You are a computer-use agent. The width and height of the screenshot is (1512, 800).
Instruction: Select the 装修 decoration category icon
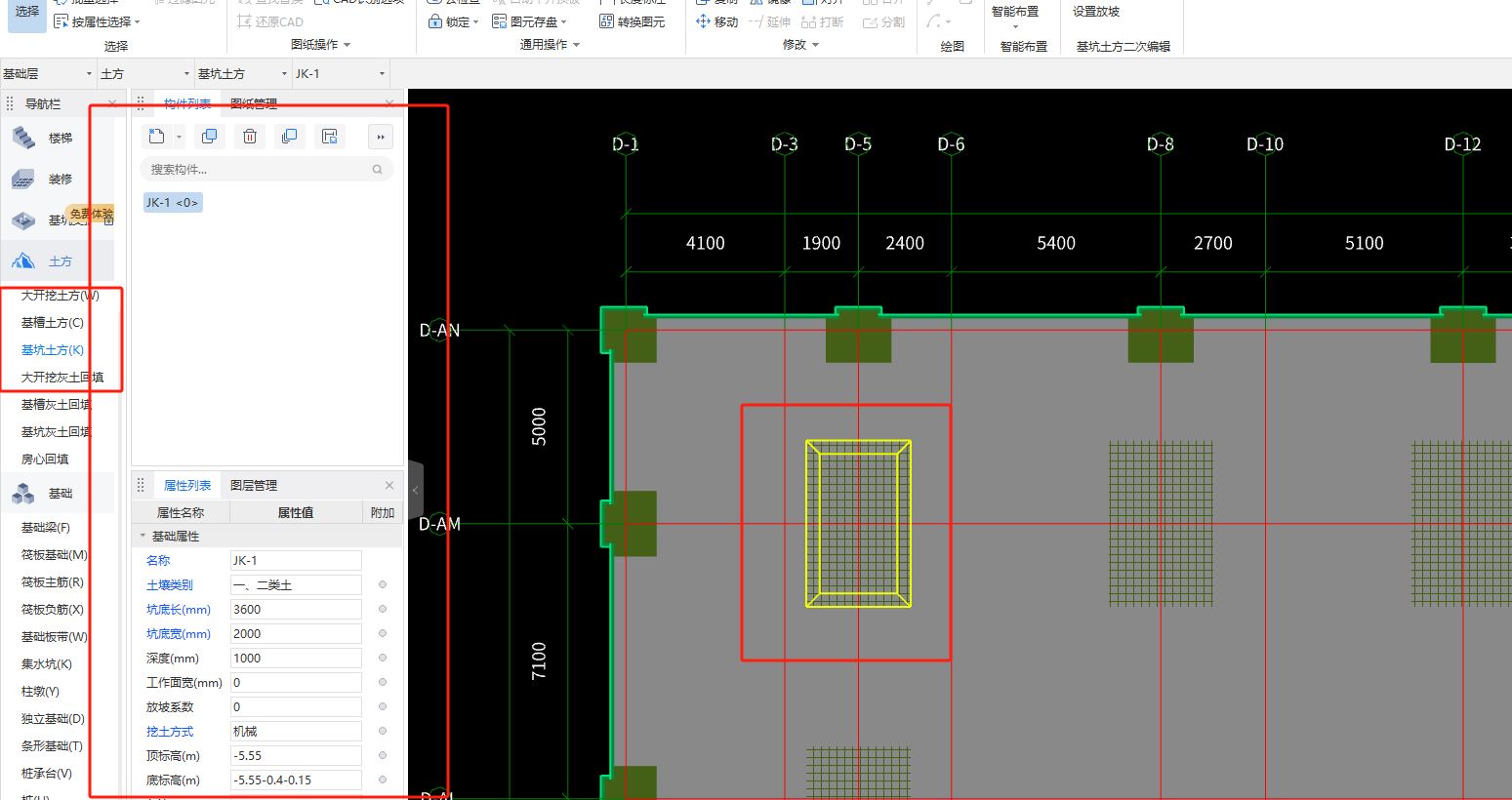click(23, 179)
